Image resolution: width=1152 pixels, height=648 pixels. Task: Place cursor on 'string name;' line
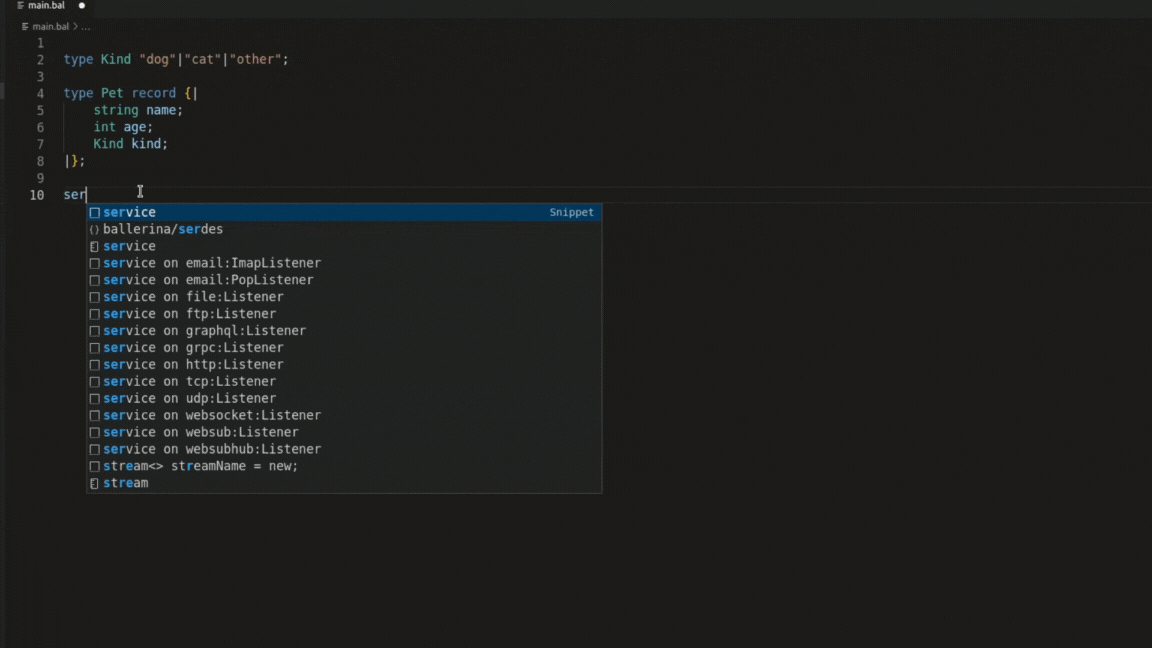pyautogui.click(x=137, y=110)
